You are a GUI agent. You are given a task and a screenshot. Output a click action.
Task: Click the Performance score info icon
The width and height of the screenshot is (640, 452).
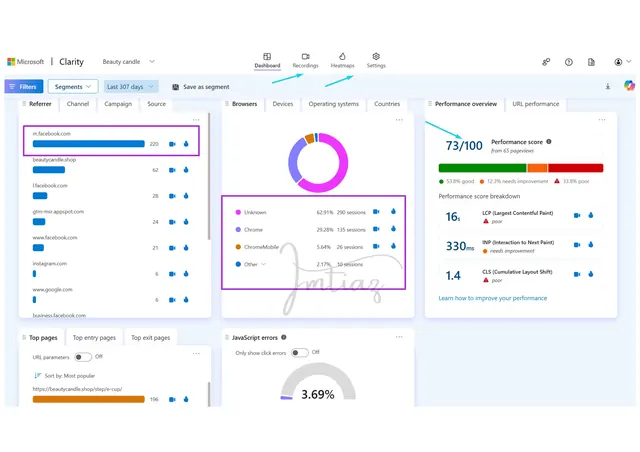point(549,142)
